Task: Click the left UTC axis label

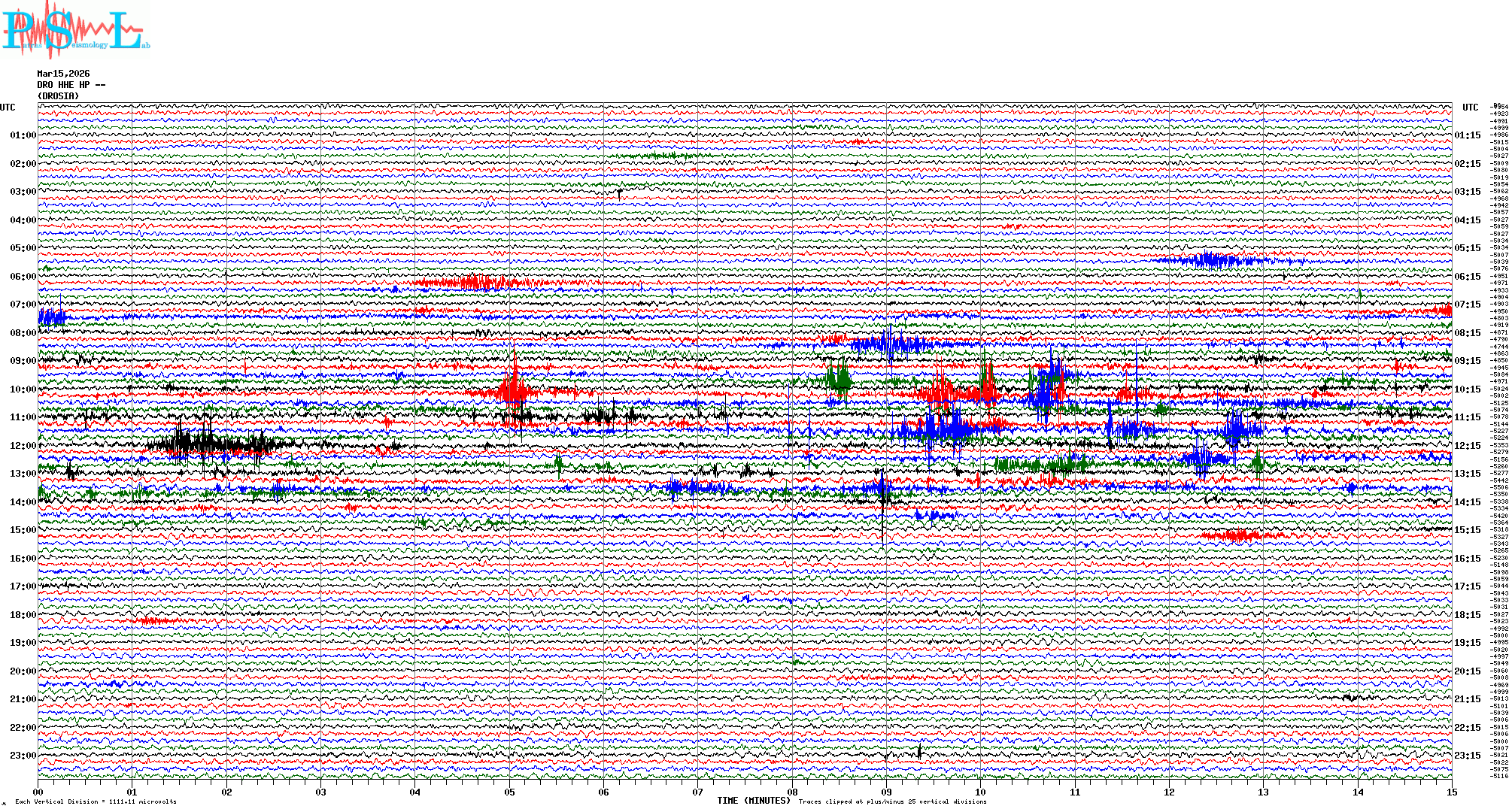Action: click(8, 108)
